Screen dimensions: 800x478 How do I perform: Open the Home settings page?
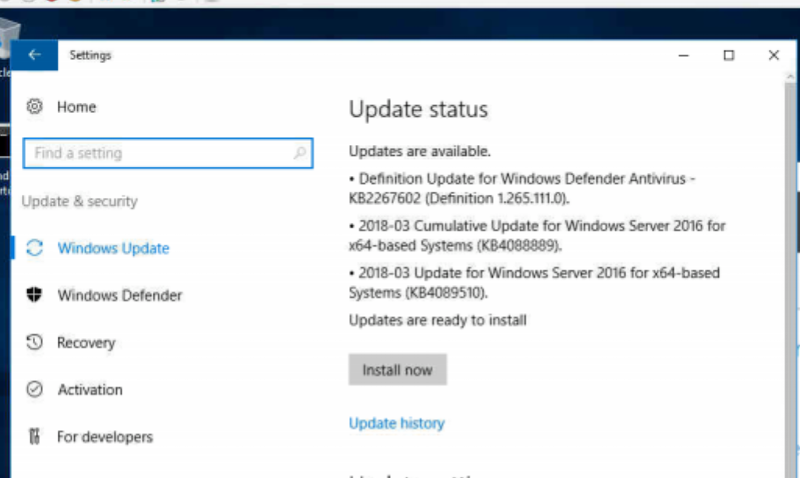tap(77, 107)
